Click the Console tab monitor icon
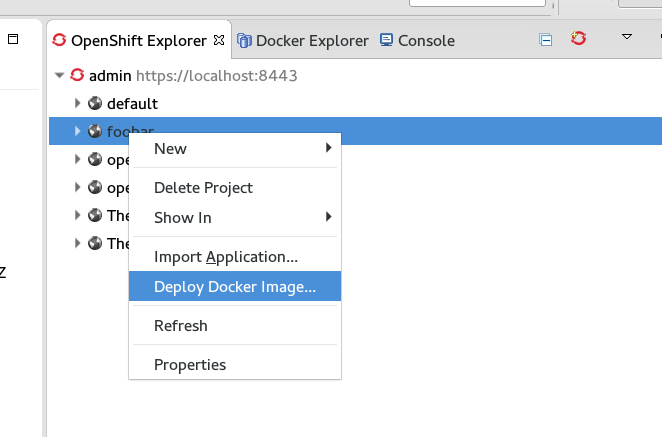This screenshot has height=437, width=662. pos(387,41)
